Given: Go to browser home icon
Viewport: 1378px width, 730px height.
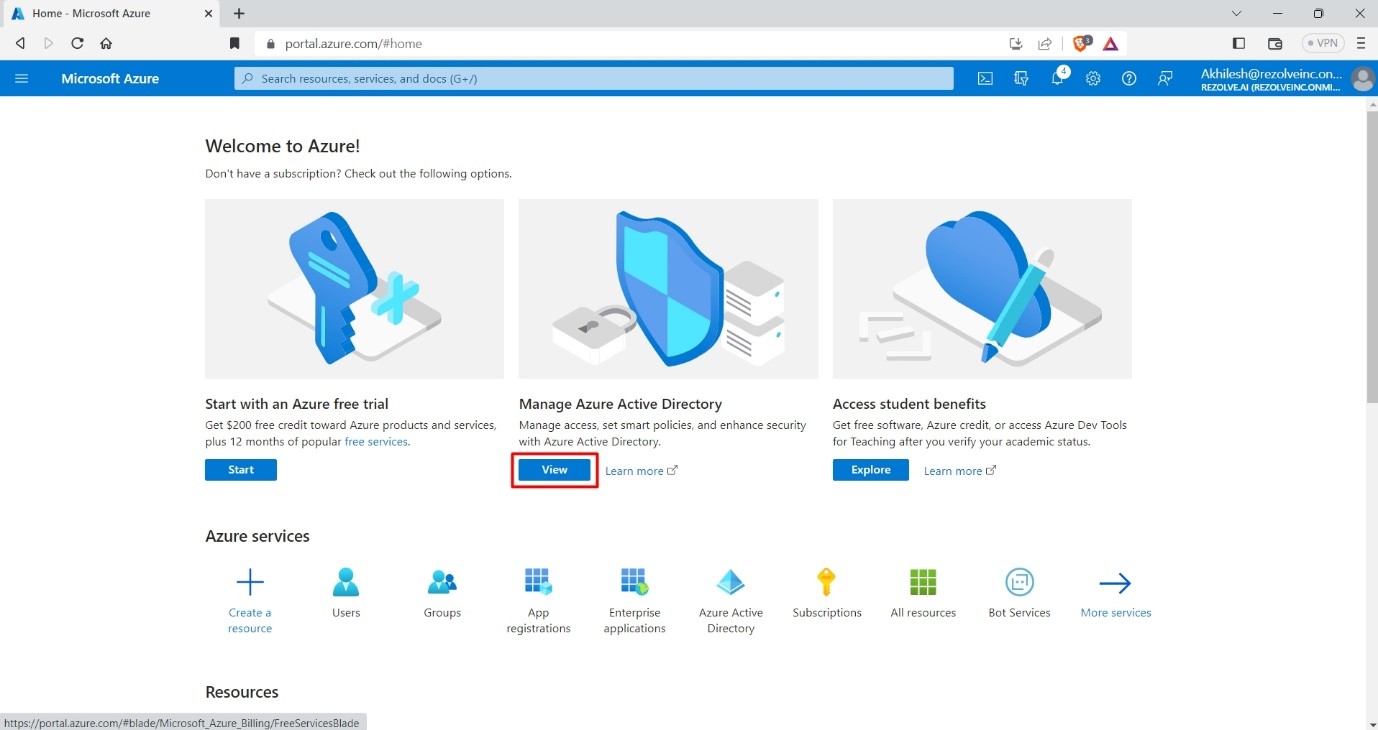Looking at the screenshot, I should (x=106, y=43).
